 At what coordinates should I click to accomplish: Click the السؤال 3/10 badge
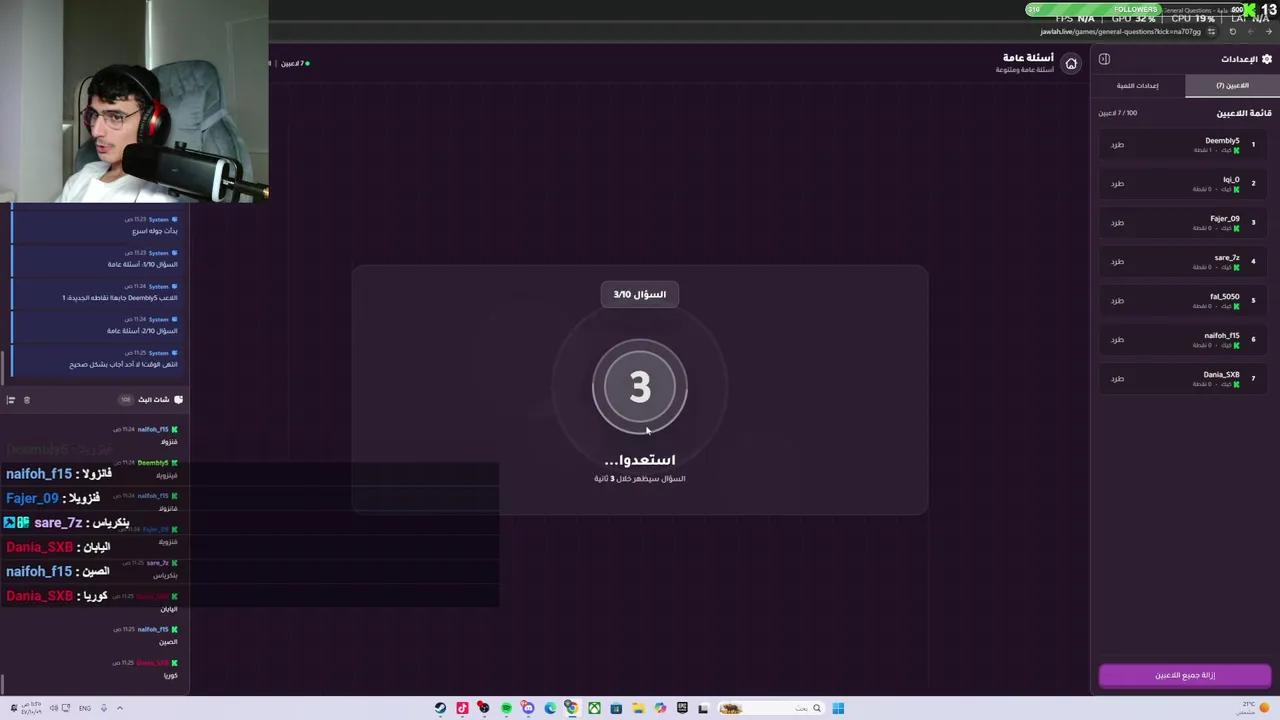[x=640, y=295]
